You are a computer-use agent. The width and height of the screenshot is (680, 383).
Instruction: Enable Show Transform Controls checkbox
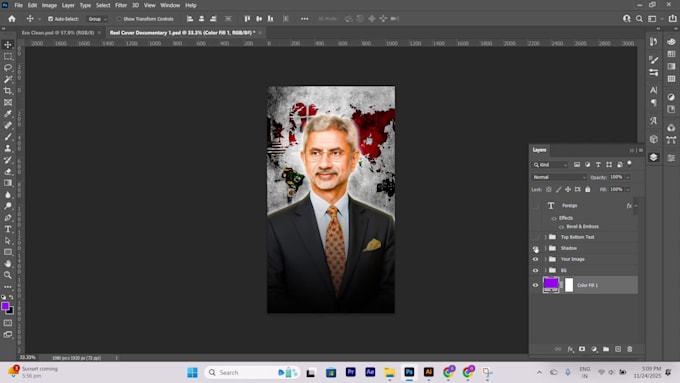point(119,19)
